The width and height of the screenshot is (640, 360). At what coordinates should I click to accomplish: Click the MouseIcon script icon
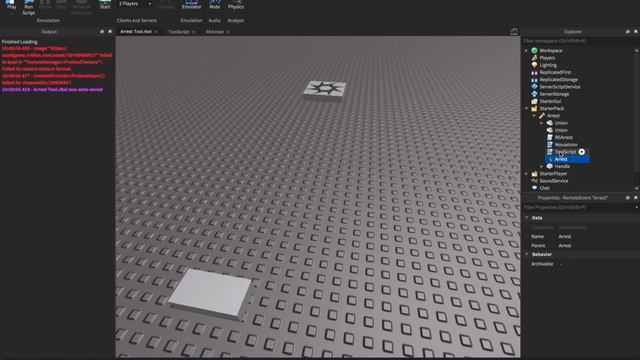(x=549, y=144)
